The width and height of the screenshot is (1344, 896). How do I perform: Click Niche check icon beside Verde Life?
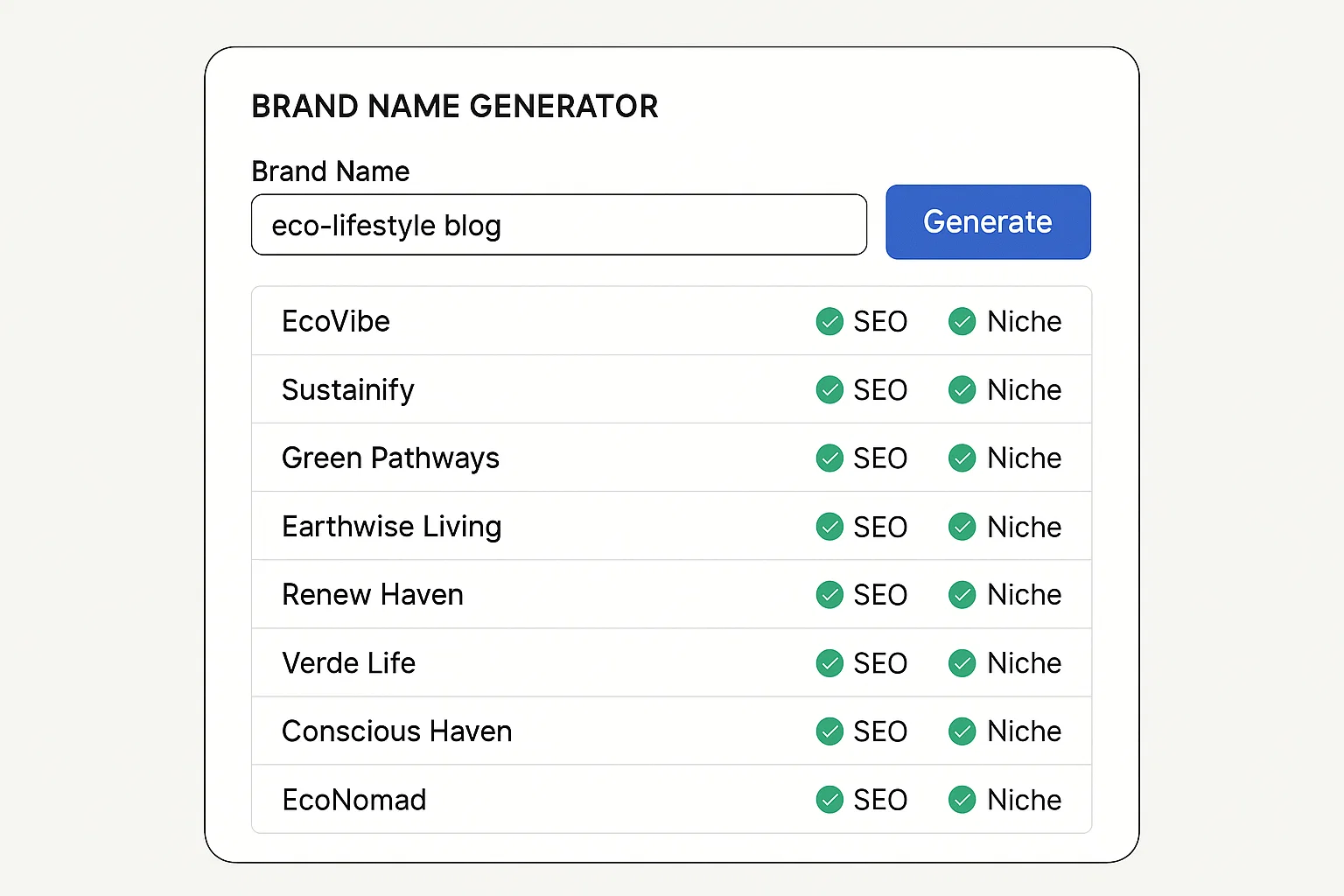point(962,663)
